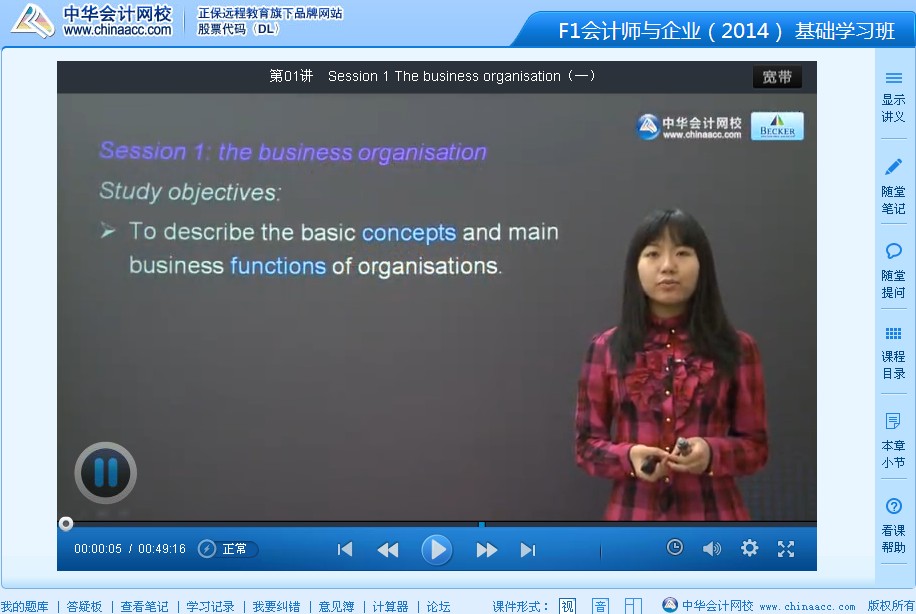Rewind the lecture video
Viewport: 916px width, 614px height.
pyautogui.click(x=387, y=549)
